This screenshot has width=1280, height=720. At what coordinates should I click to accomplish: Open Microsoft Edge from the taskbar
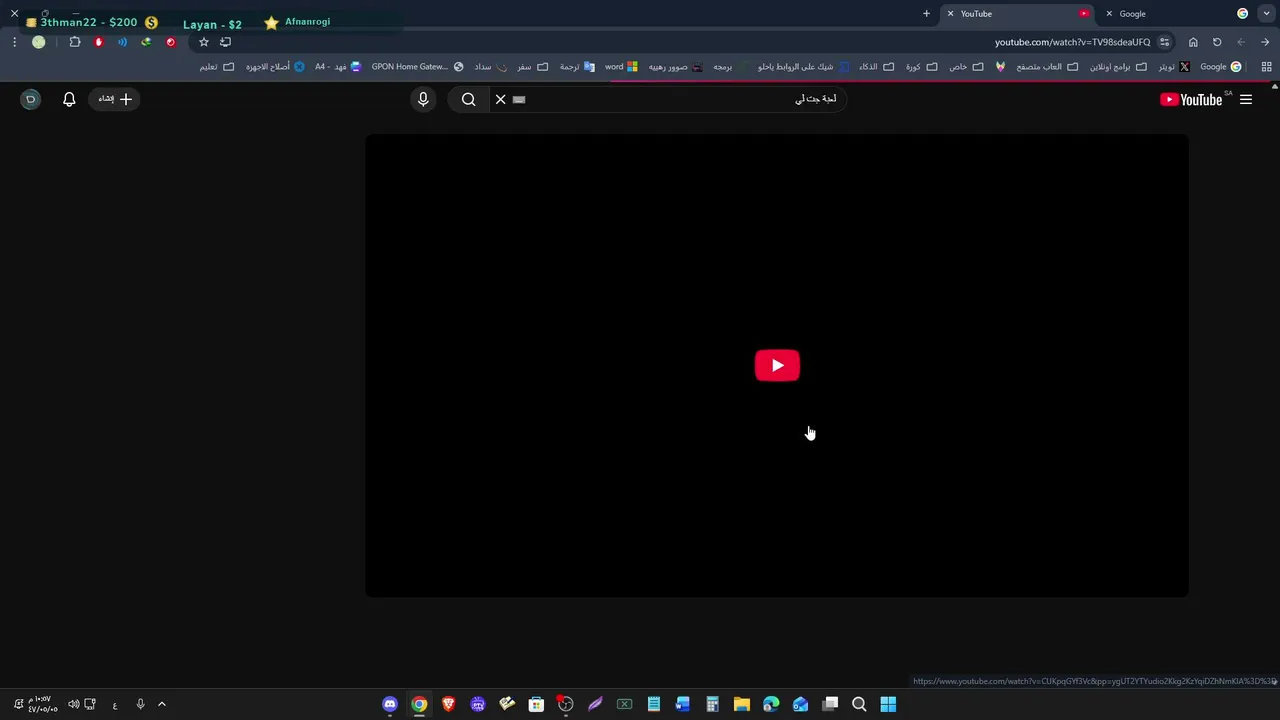pos(771,704)
